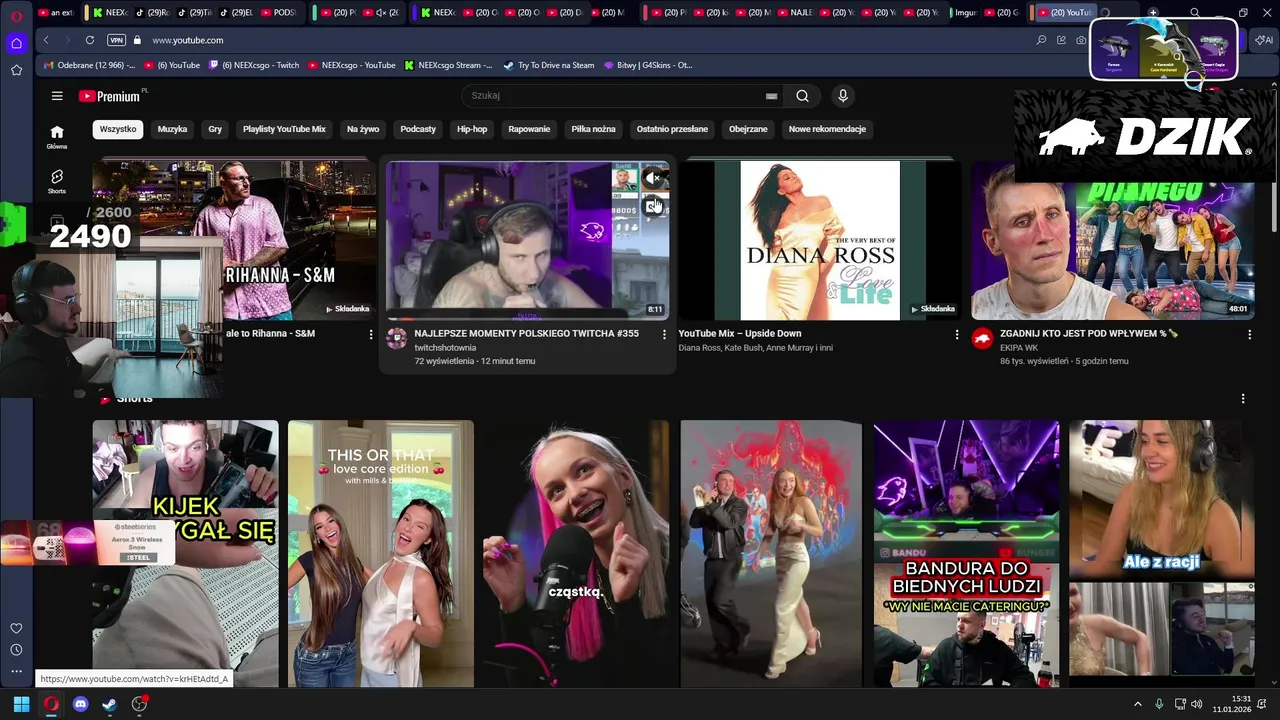Image resolution: width=1280 pixels, height=720 pixels.
Task: Select the Ostatnio przesłane chip
Action: (672, 129)
